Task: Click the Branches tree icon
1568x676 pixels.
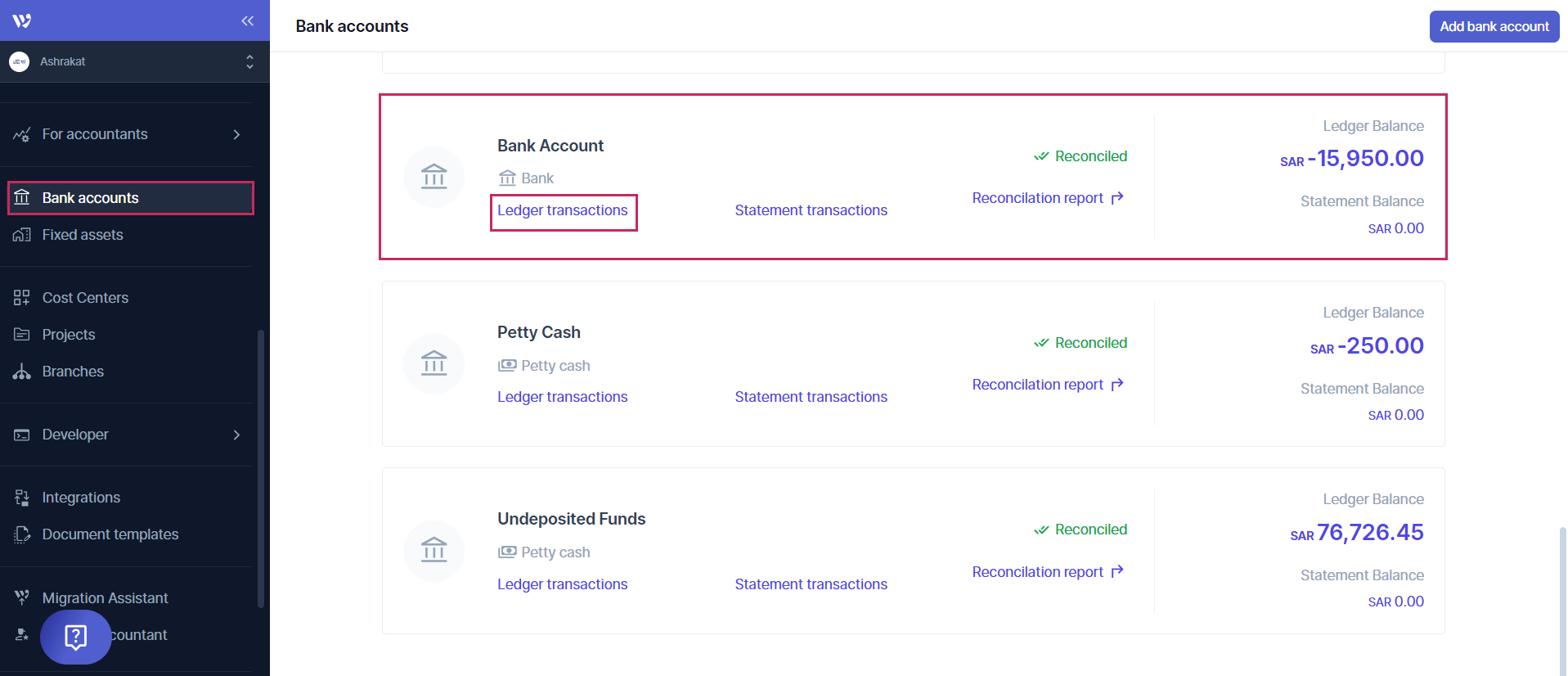Action: (22, 372)
